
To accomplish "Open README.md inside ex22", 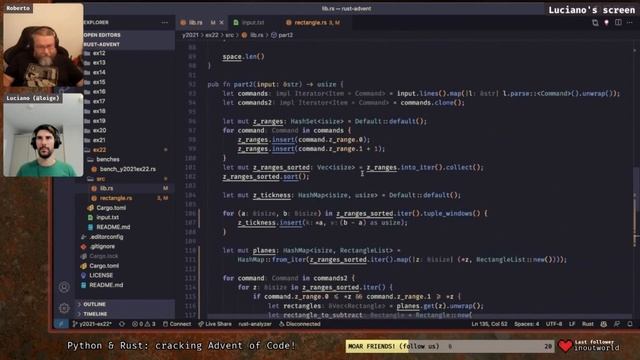I will (x=113, y=227).
